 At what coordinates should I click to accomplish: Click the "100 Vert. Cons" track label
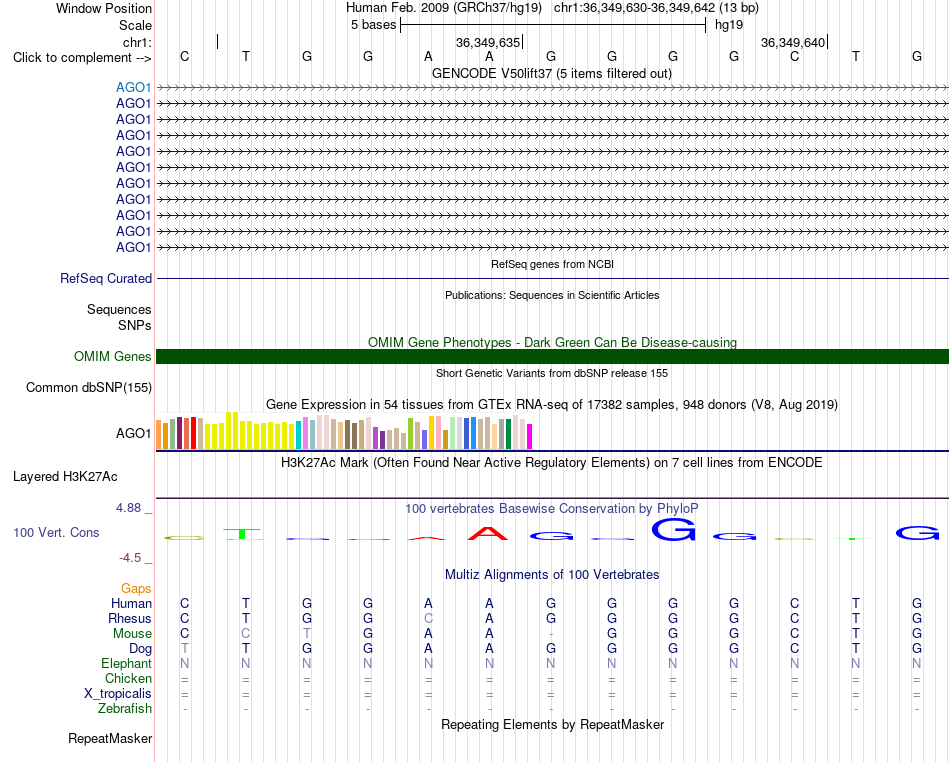(x=56, y=532)
